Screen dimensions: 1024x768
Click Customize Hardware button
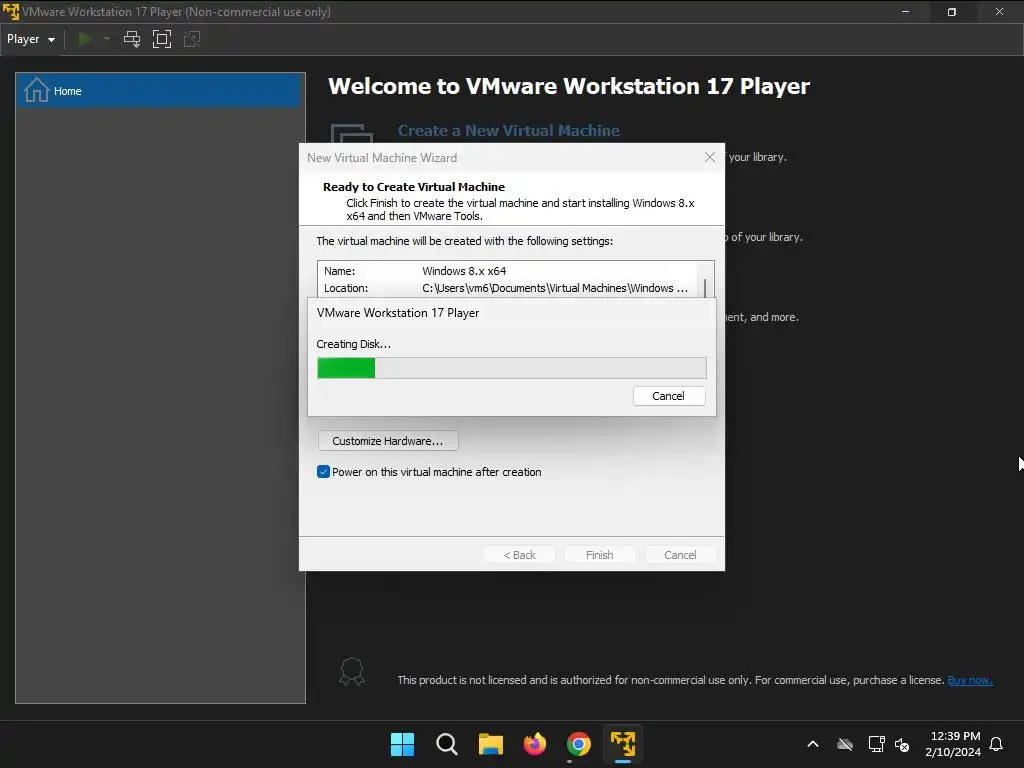[388, 441]
